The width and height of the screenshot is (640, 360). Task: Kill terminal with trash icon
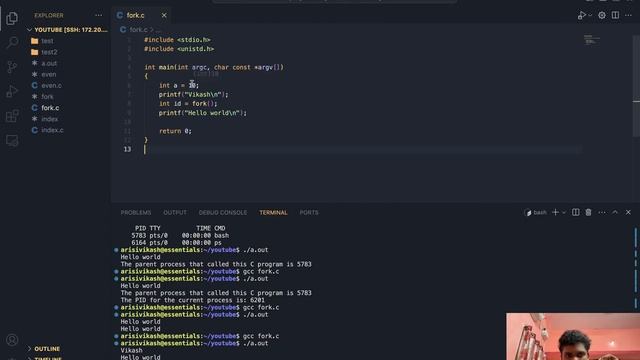pyautogui.click(x=588, y=212)
